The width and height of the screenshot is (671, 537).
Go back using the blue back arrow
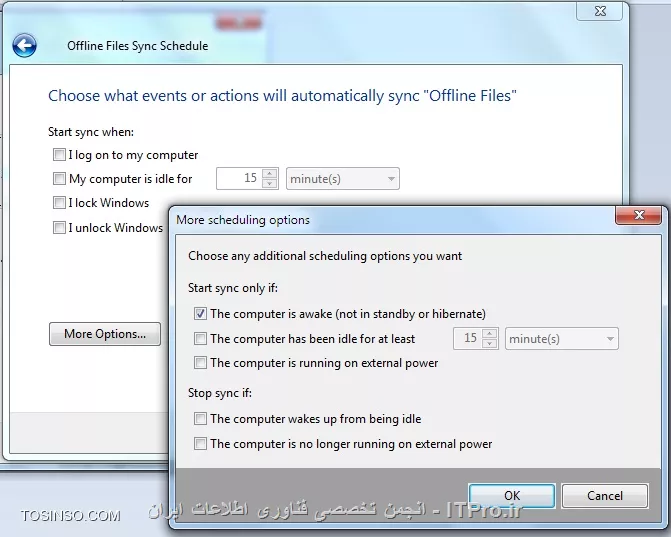[24, 45]
